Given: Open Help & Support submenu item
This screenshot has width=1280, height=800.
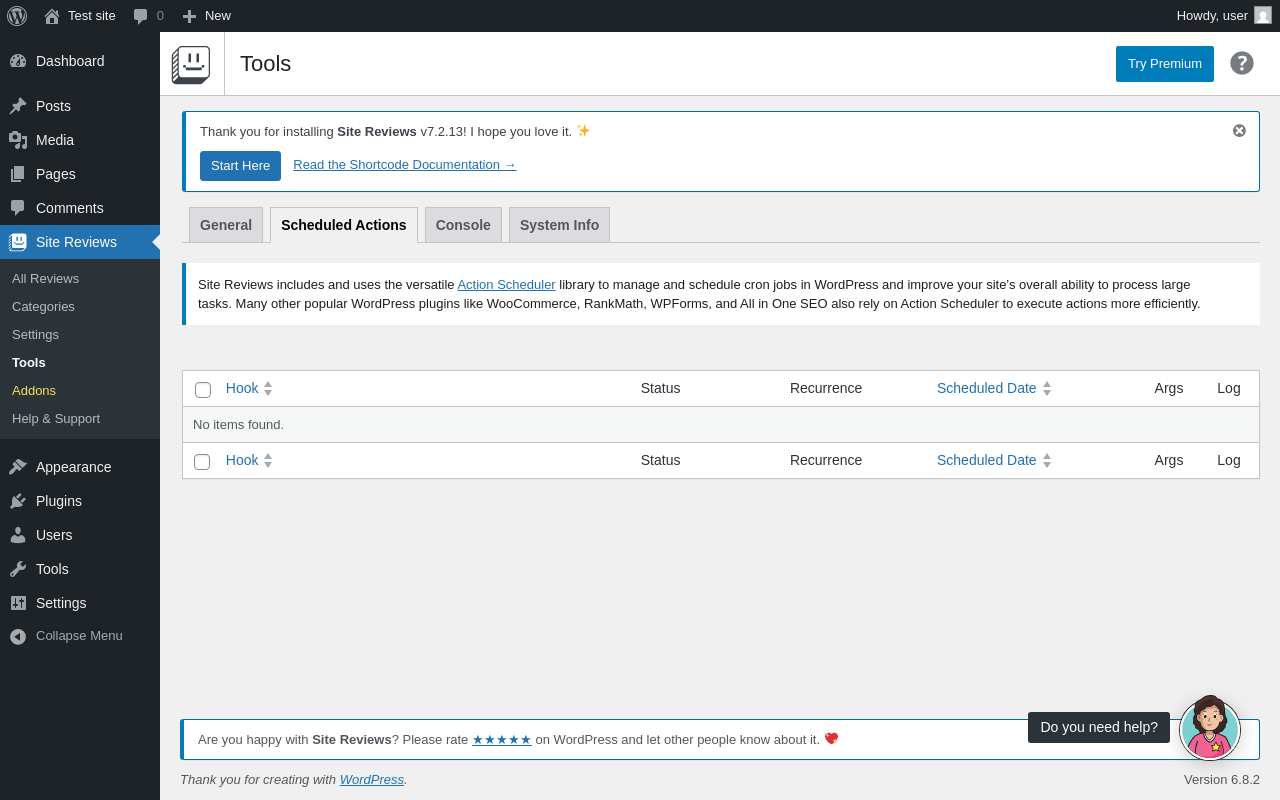Looking at the screenshot, I should 56,418.
